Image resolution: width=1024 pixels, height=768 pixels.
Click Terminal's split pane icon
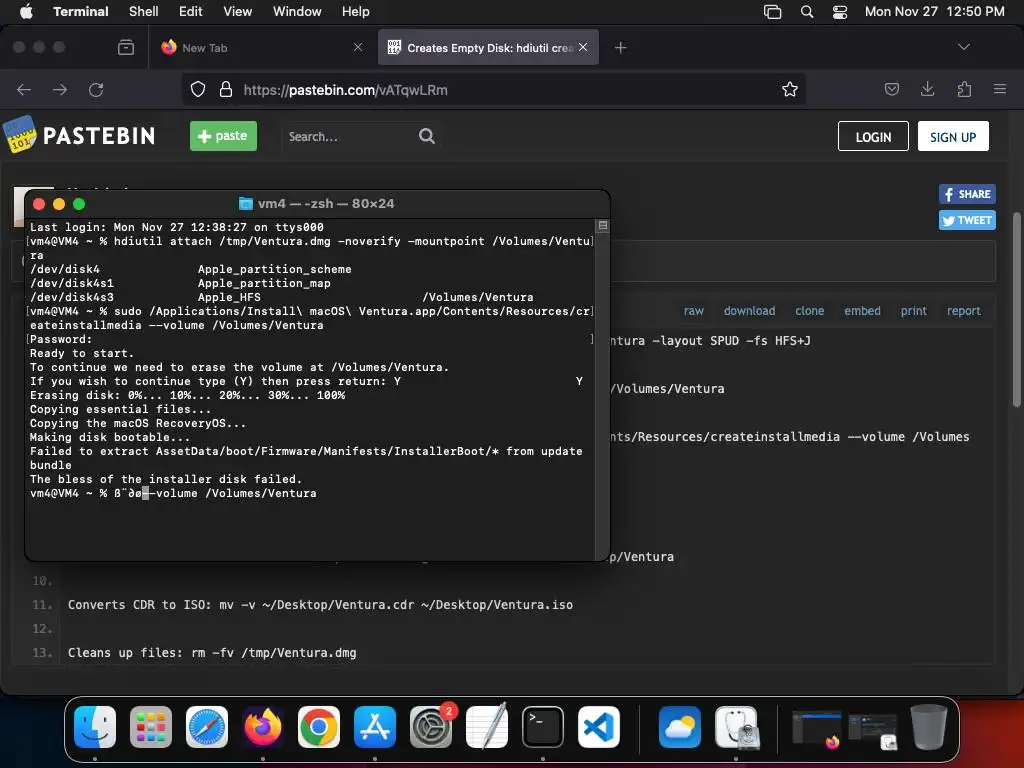[603, 225]
